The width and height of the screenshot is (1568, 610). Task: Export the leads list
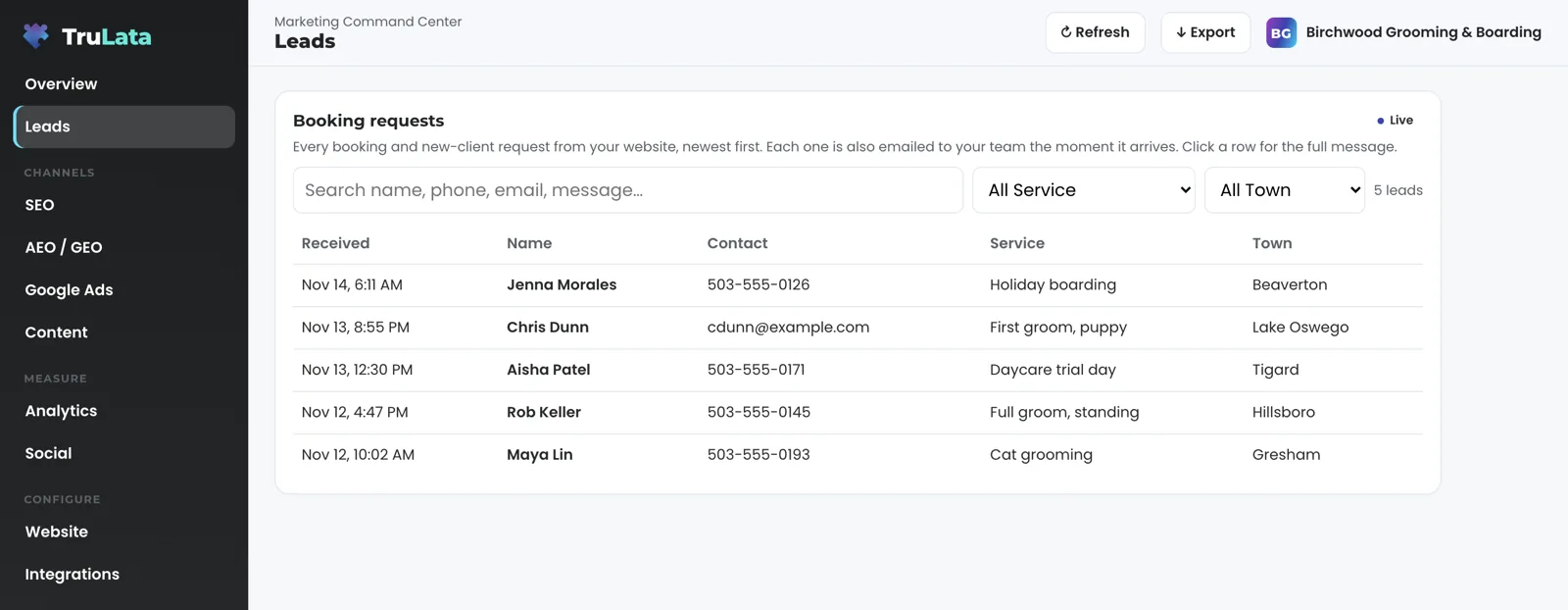(1205, 32)
